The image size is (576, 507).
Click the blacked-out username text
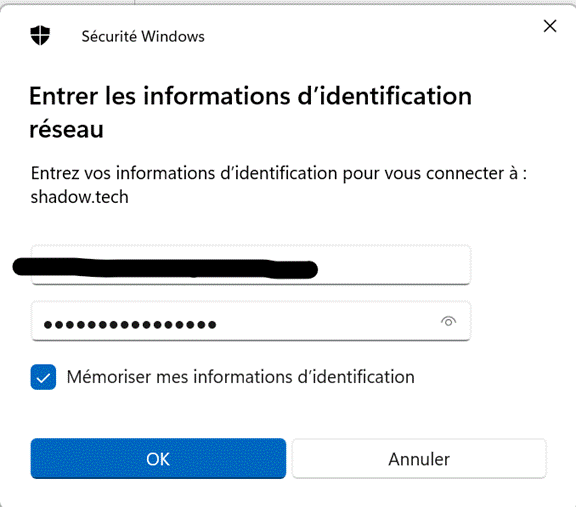tap(165, 268)
